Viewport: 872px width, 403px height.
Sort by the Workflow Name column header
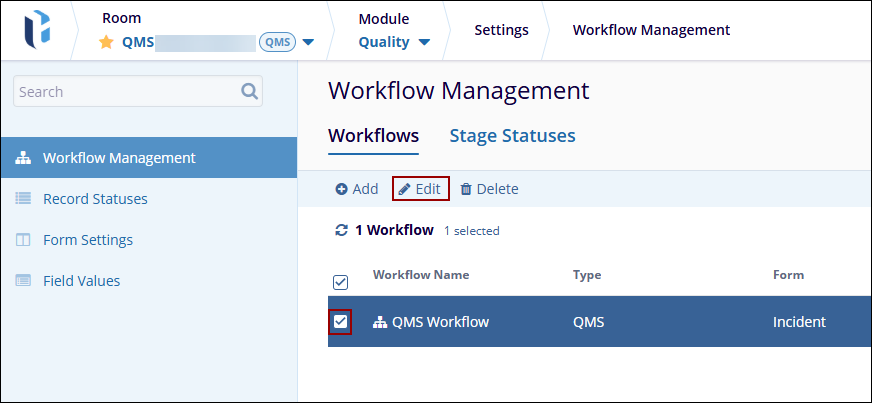pyautogui.click(x=420, y=275)
